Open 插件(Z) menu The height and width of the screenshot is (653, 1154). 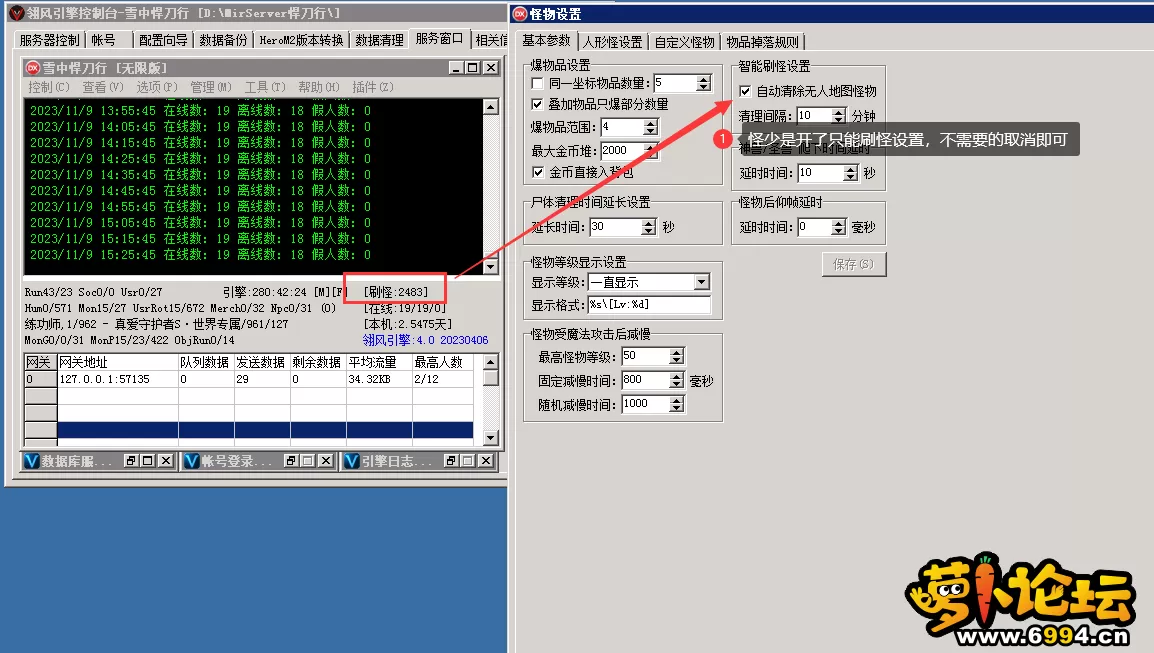click(x=372, y=87)
